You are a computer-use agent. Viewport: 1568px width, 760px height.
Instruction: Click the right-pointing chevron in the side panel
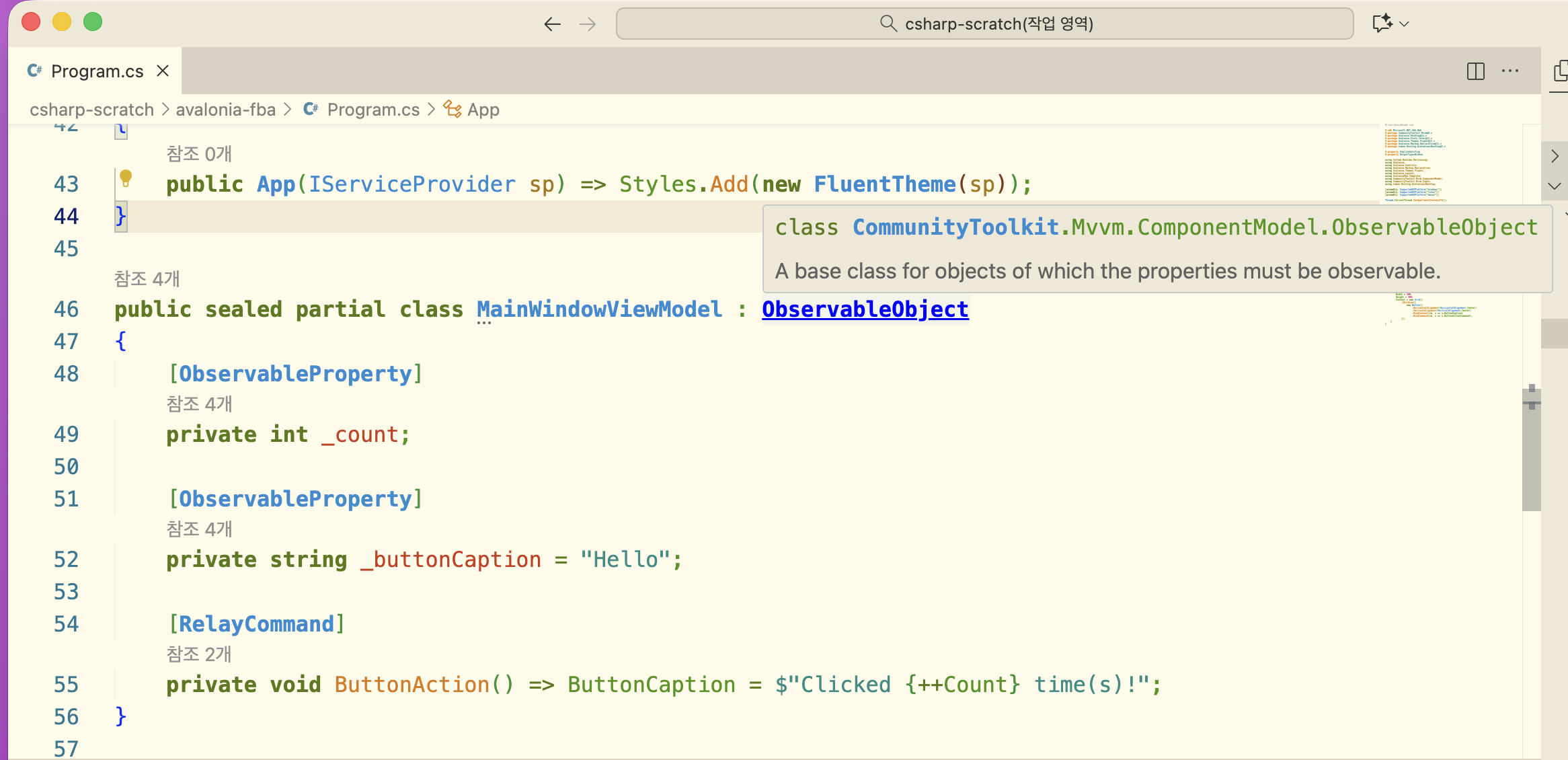[1555, 157]
